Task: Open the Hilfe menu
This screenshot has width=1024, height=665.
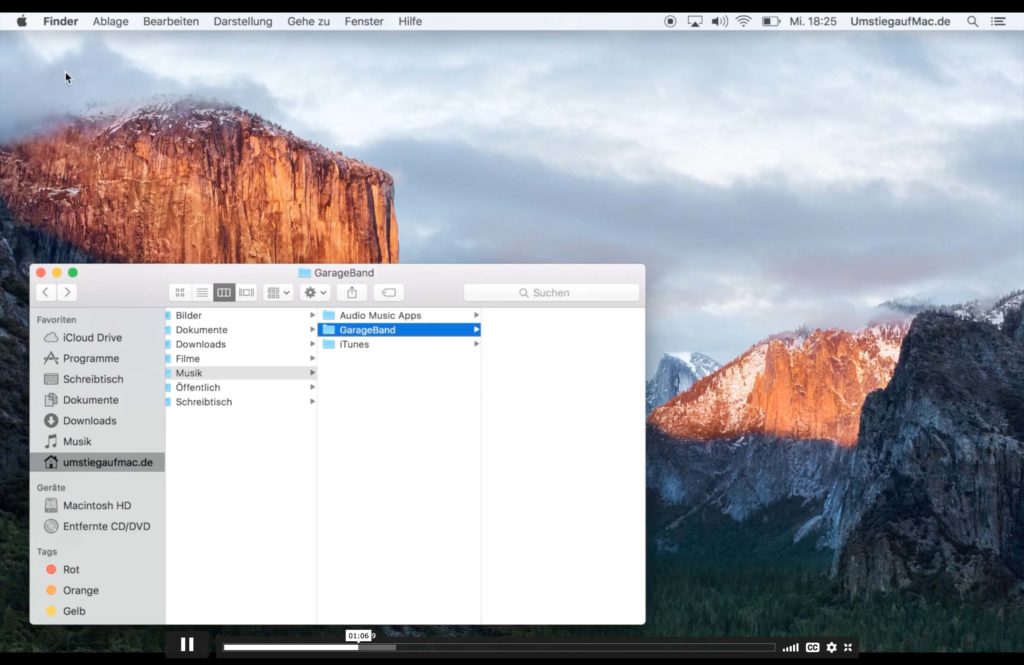Action: coord(409,22)
